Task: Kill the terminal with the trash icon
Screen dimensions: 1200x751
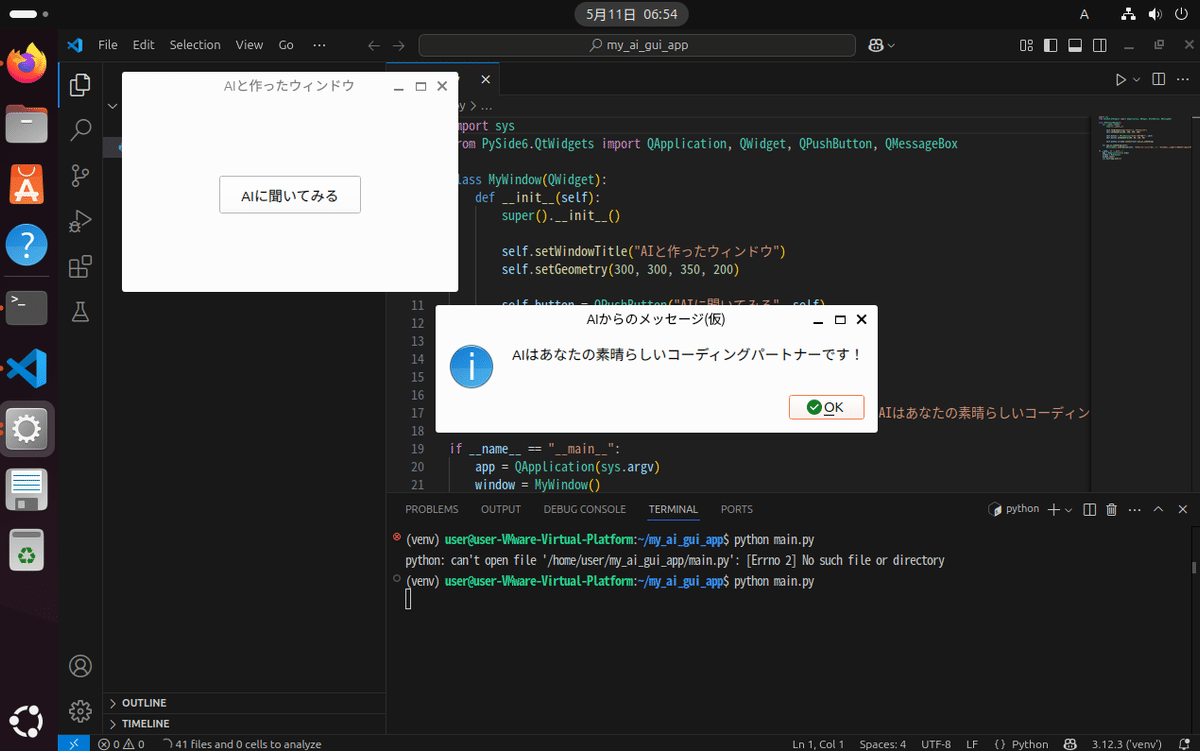Action: (x=1111, y=509)
